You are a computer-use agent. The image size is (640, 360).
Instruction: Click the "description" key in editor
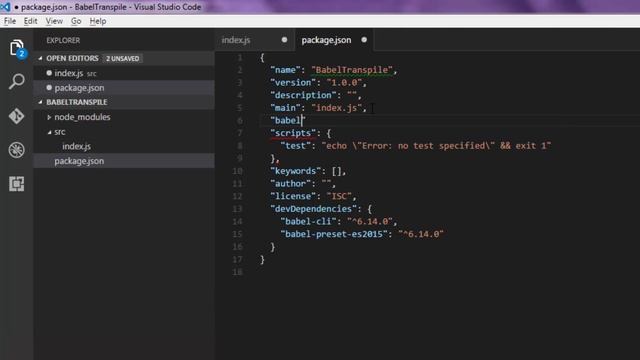click(x=303, y=95)
